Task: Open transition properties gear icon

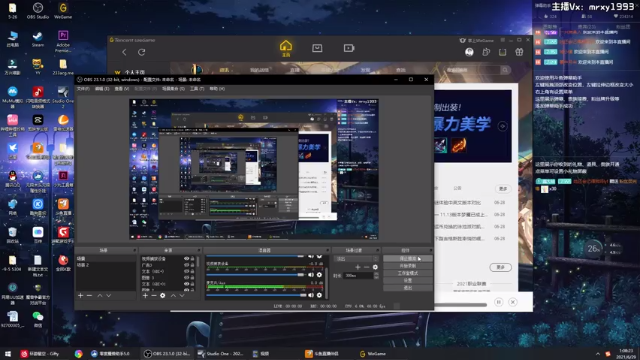Action: point(375,267)
